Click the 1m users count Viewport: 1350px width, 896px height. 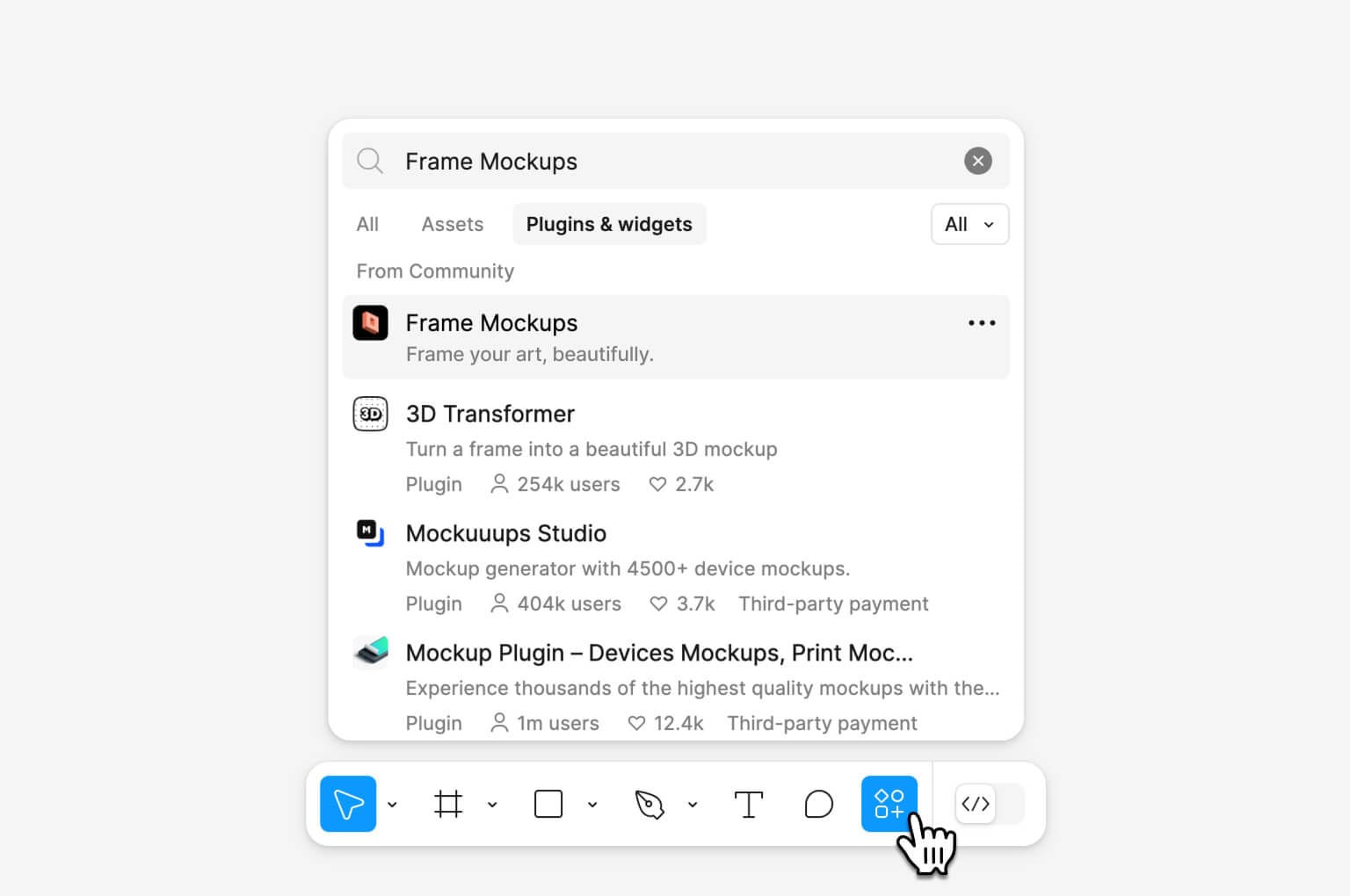[x=545, y=723]
